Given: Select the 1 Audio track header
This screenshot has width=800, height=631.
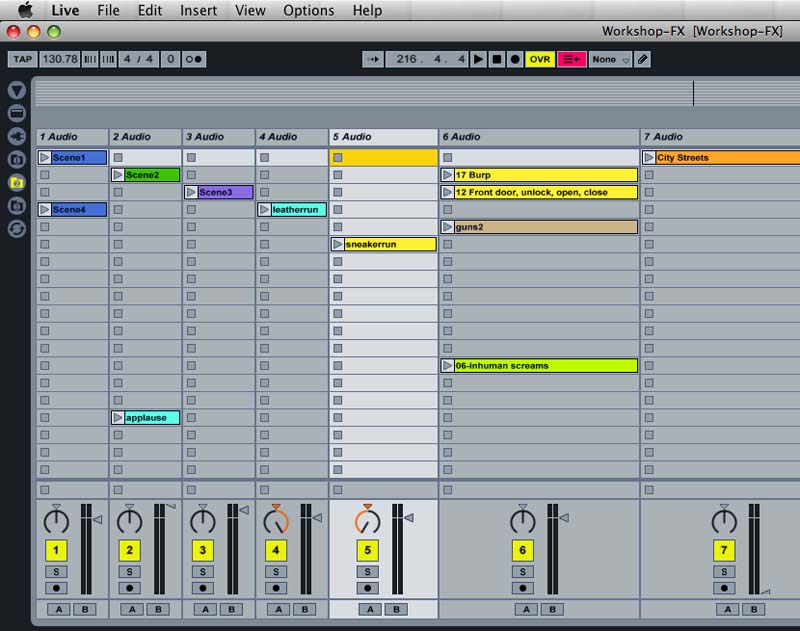Looking at the screenshot, I should pos(72,137).
